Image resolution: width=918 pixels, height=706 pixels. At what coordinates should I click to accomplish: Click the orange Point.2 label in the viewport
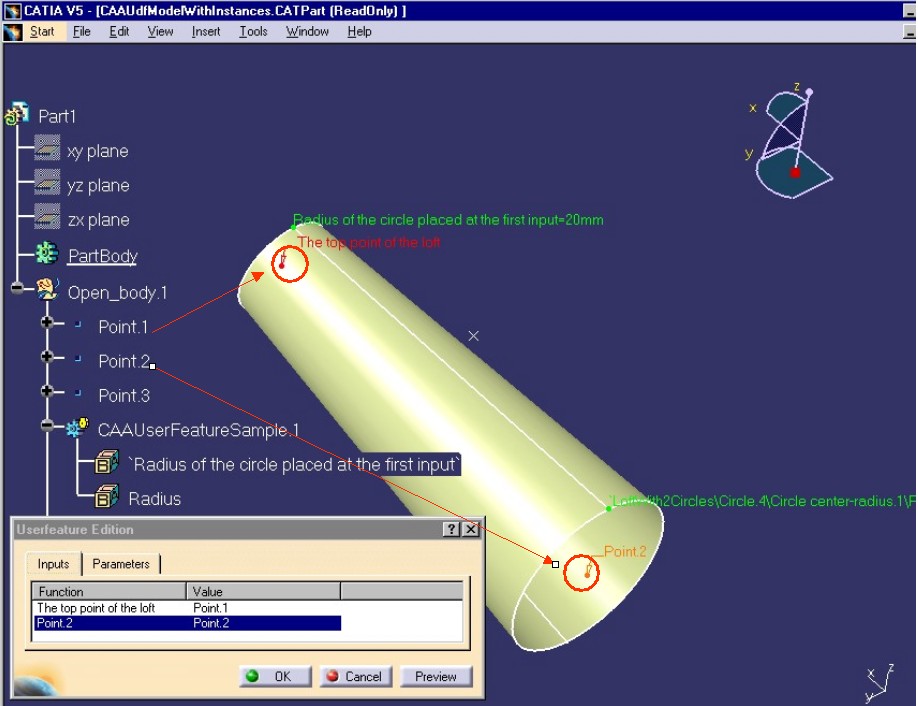[625, 551]
